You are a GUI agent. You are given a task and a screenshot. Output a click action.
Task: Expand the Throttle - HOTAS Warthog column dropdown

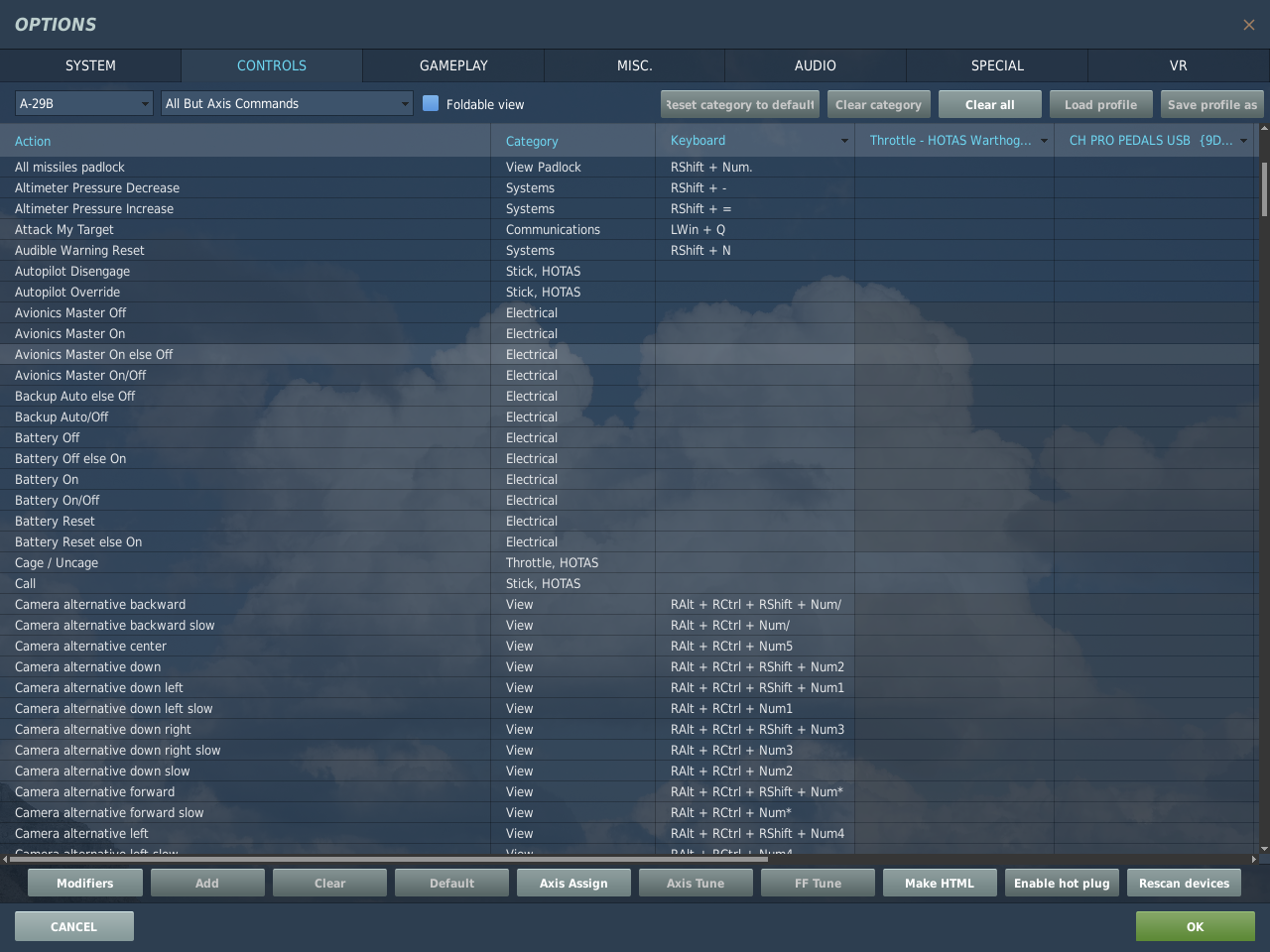pos(1044,141)
